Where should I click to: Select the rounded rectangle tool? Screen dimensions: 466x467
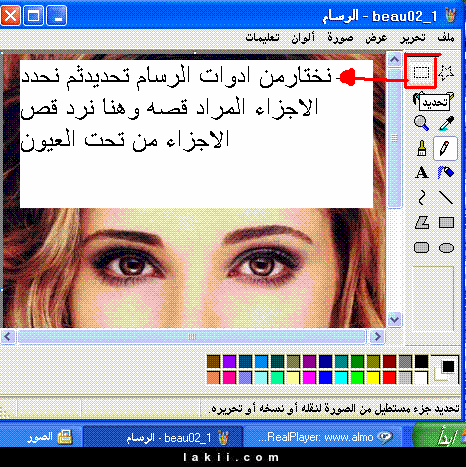tap(421, 248)
